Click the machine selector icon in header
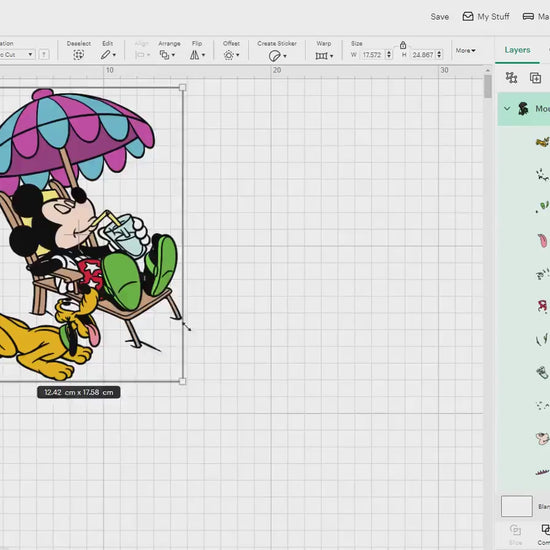Screen dimensions: 550x550 pyautogui.click(x=528, y=16)
